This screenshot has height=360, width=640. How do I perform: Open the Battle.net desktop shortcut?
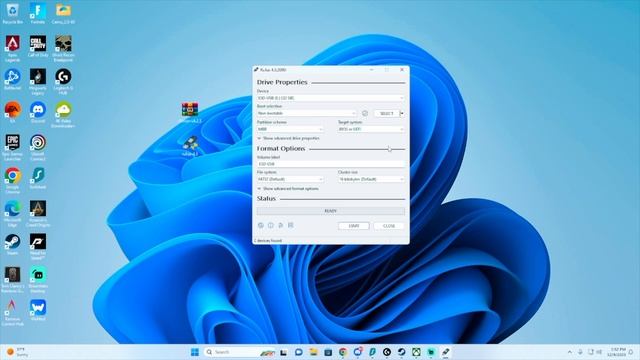pyautogui.click(x=12, y=80)
